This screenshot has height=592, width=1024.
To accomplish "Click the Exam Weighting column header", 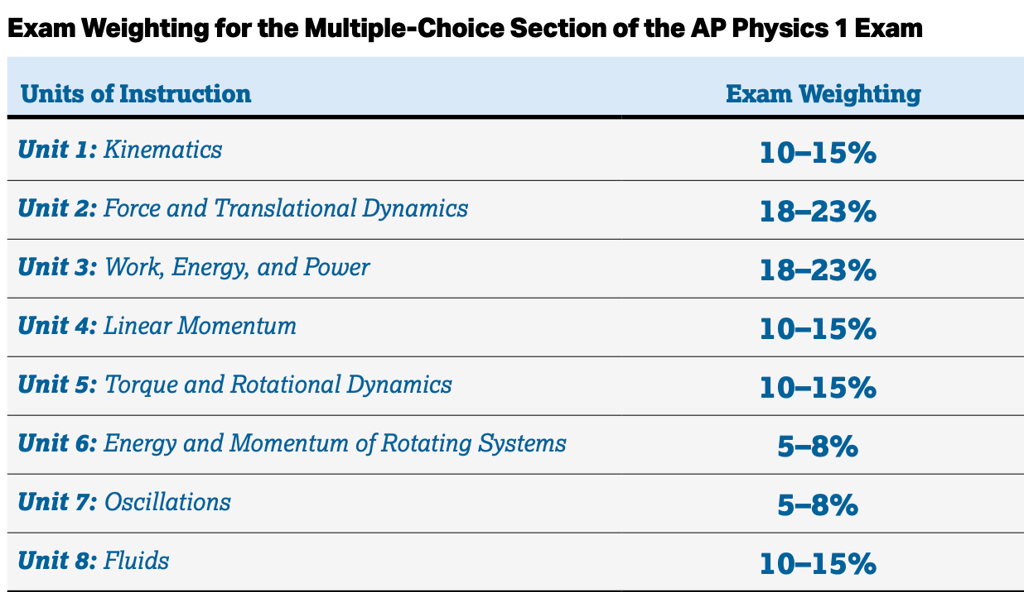I will click(824, 94).
